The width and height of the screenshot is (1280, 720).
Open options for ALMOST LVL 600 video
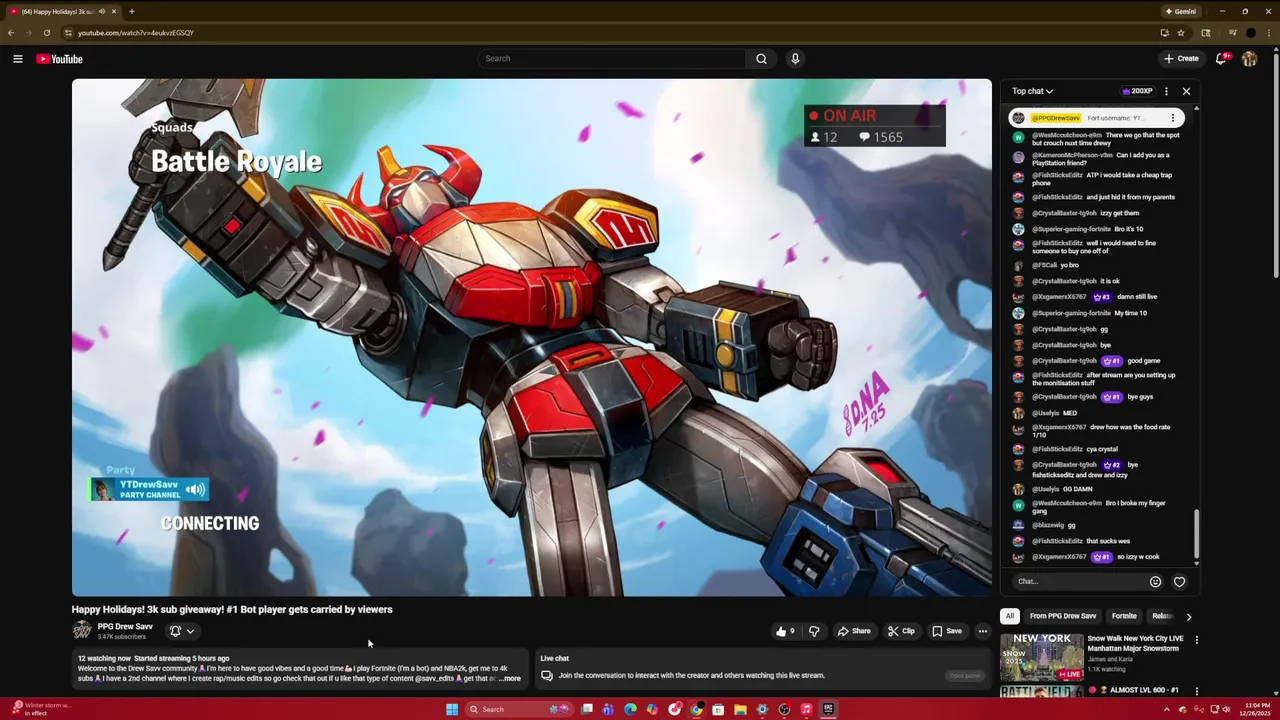point(1196,690)
